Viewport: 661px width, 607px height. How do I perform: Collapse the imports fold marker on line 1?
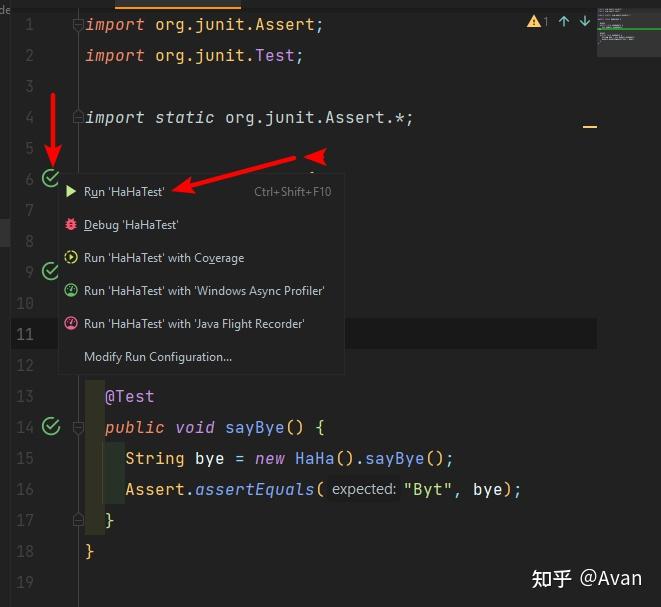coord(78,25)
